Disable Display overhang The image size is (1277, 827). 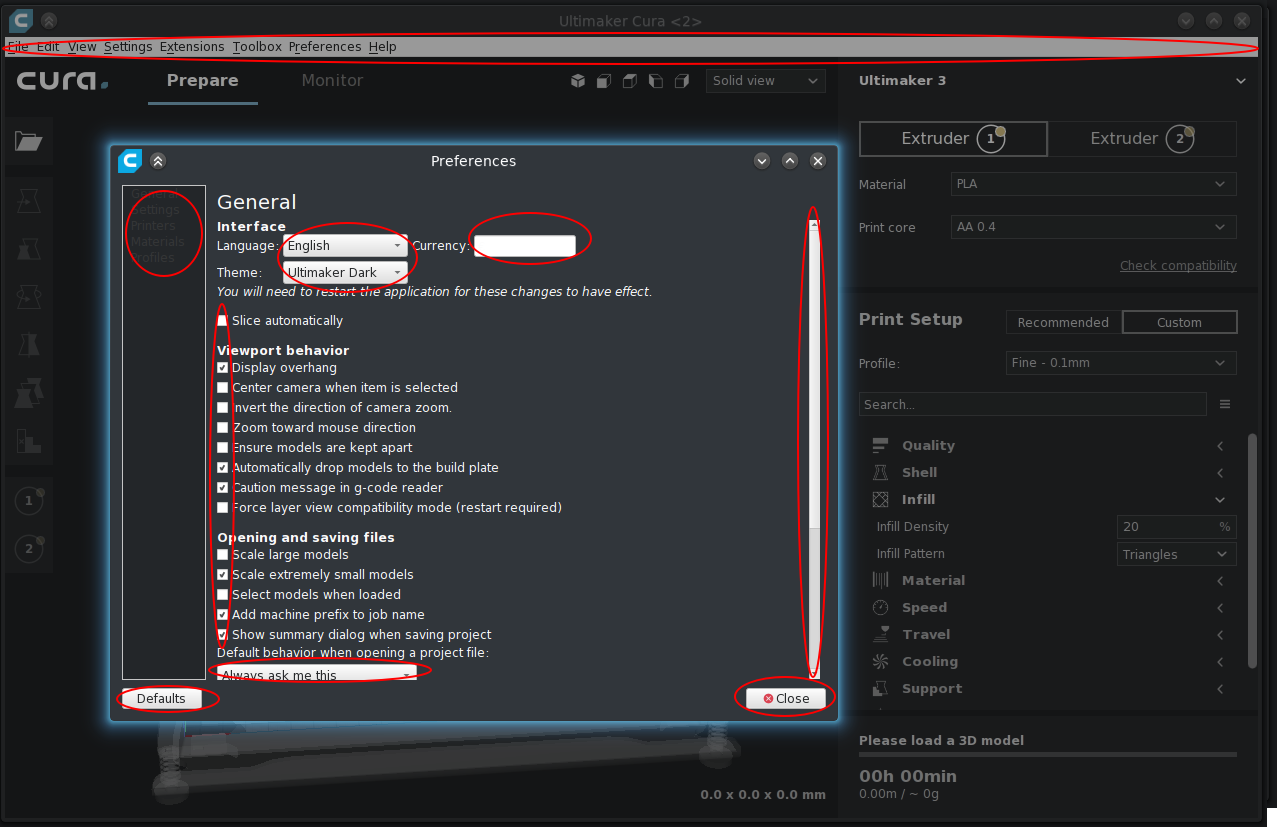pos(222,367)
